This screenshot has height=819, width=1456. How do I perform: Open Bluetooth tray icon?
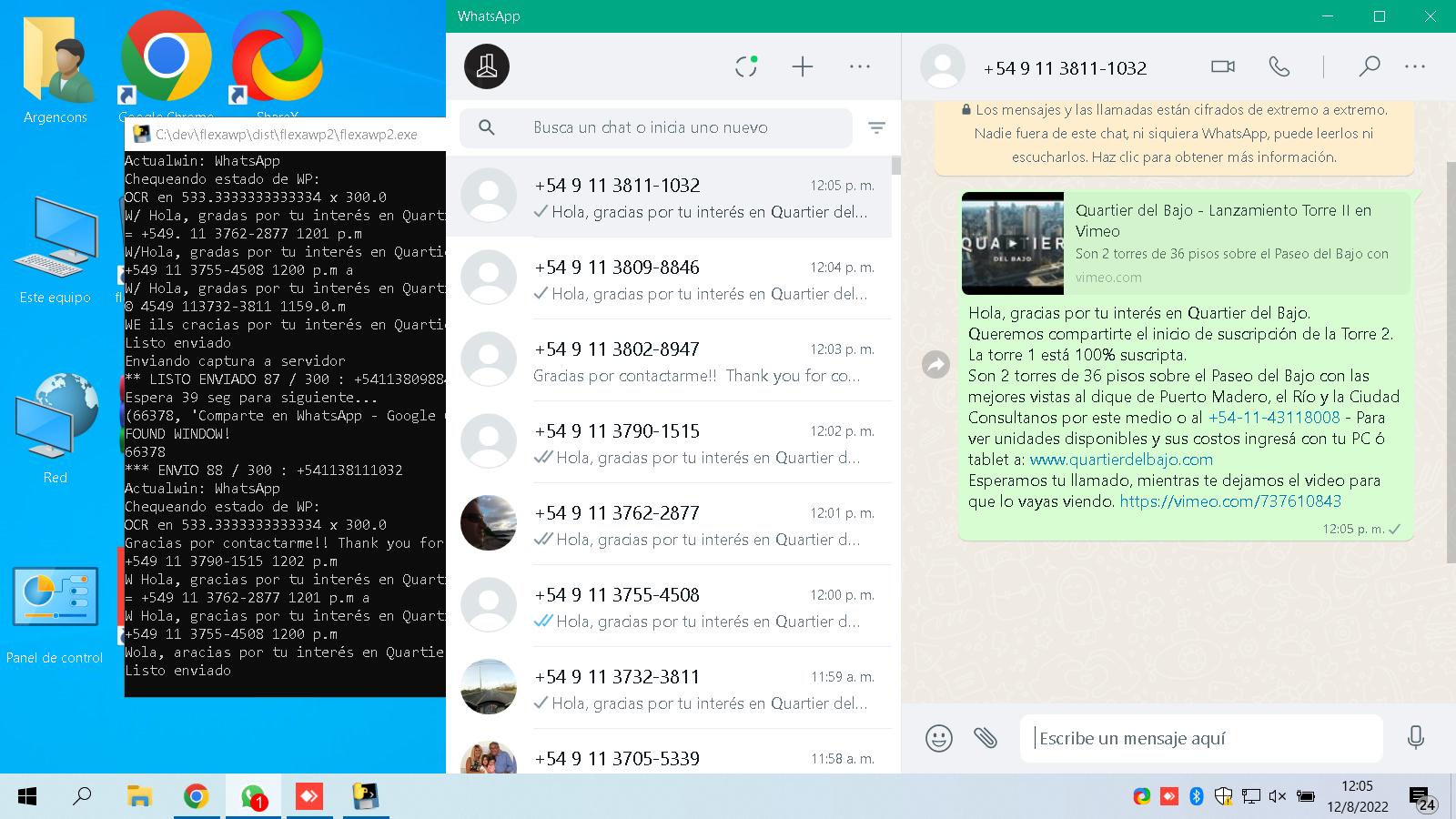[x=1197, y=796]
